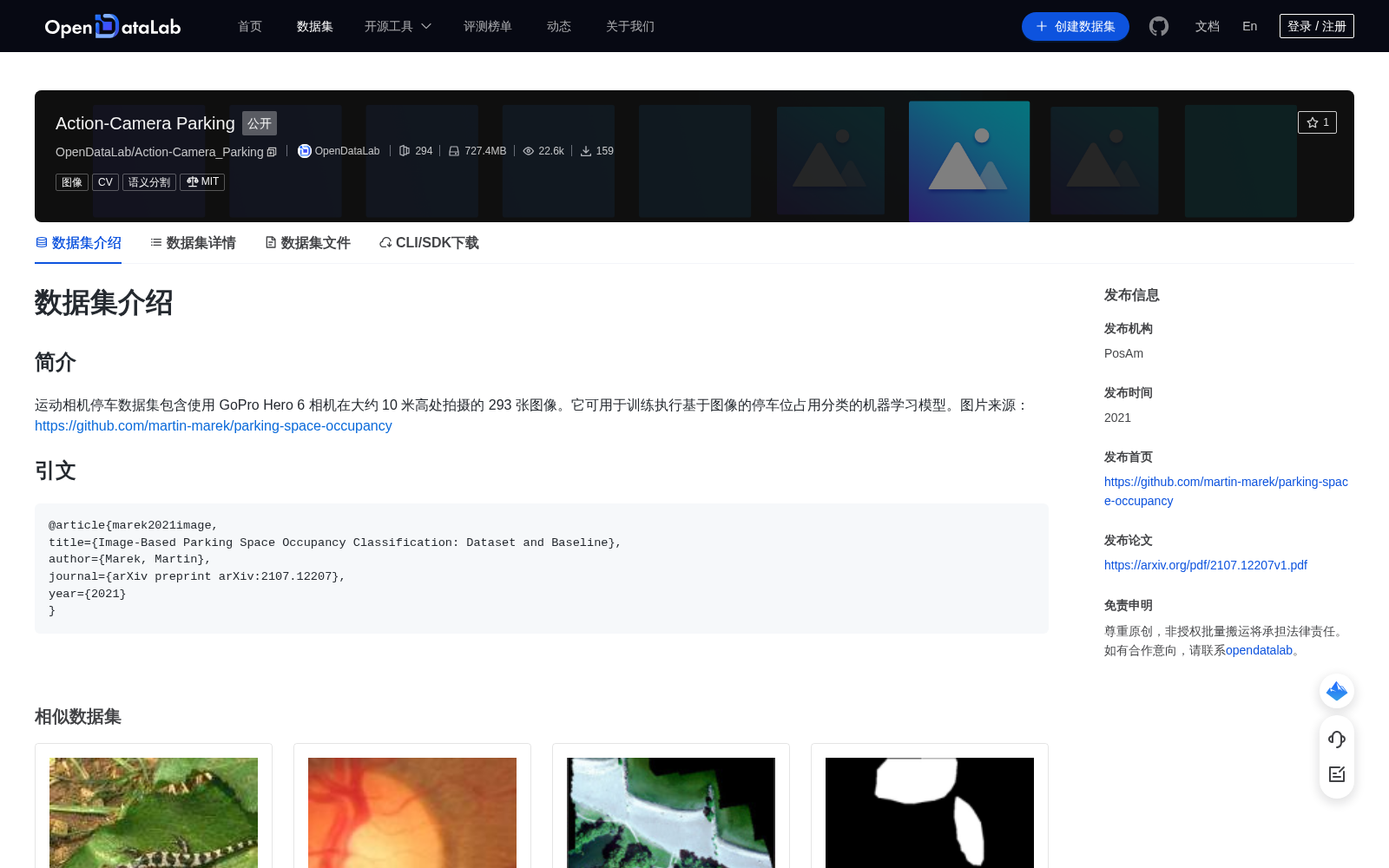Switch language to En

click(x=1250, y=26)
